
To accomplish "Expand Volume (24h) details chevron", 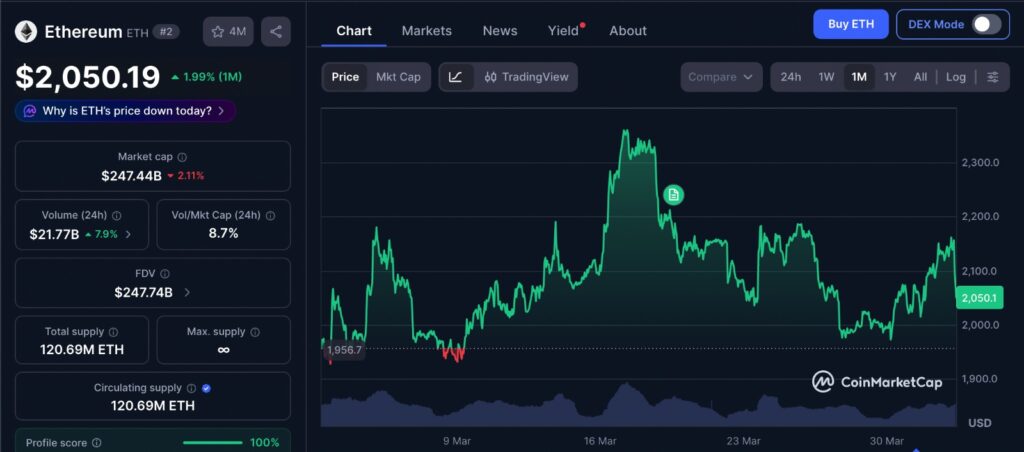I will pos(128,234).
